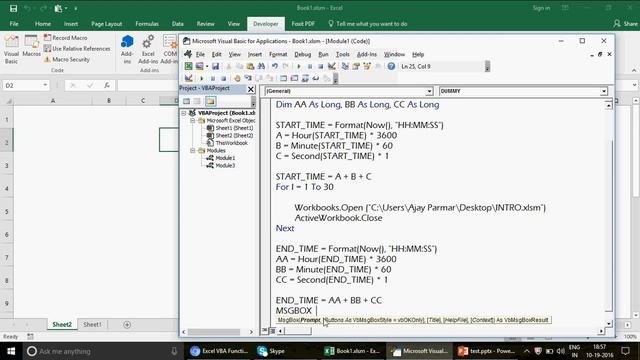Open the Tools menu in VBA editor
The image size is (640, 360).
click(342, 54)
